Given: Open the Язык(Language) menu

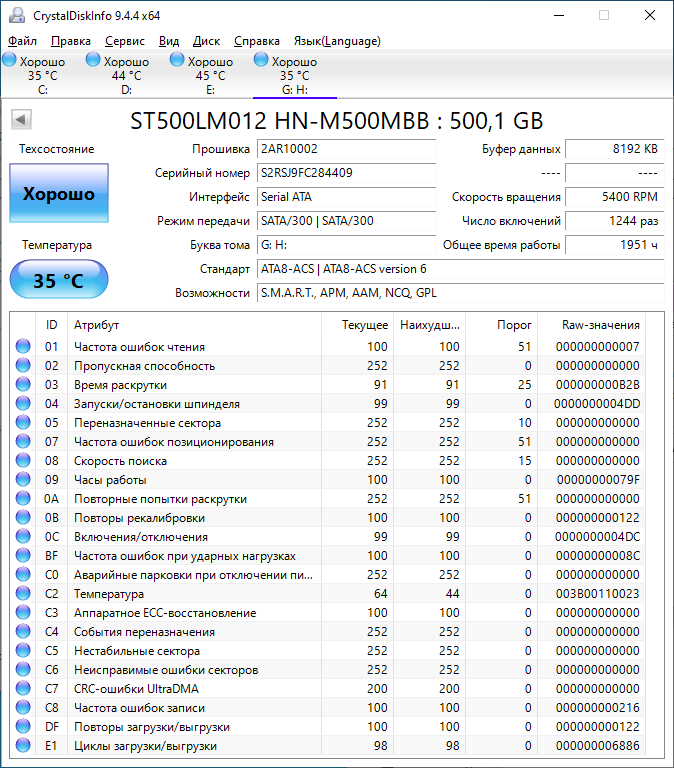Looking at the screenshot, I should coord(337,41).
